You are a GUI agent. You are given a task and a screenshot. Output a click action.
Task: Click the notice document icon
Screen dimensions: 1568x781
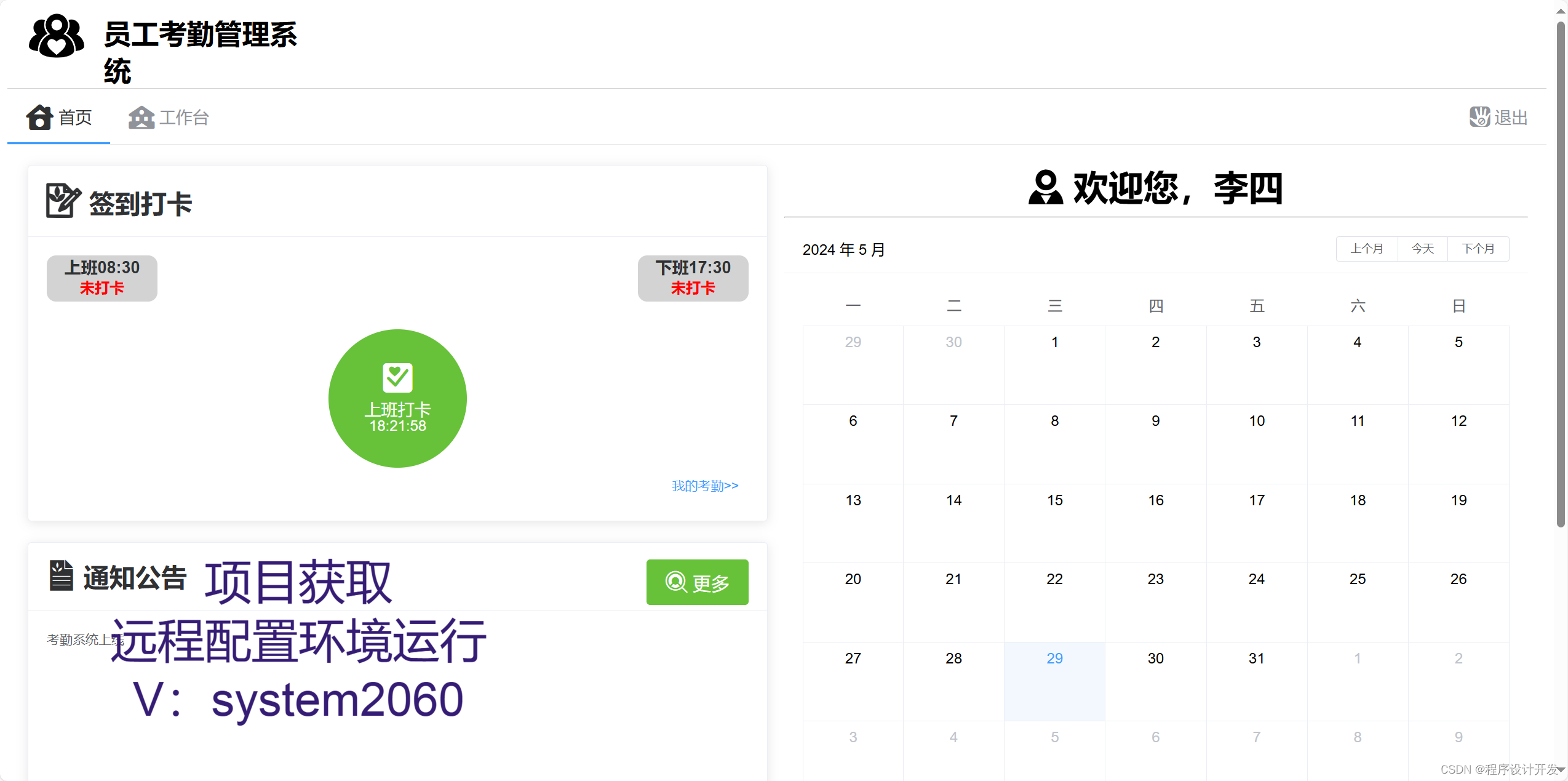(61, 575)
